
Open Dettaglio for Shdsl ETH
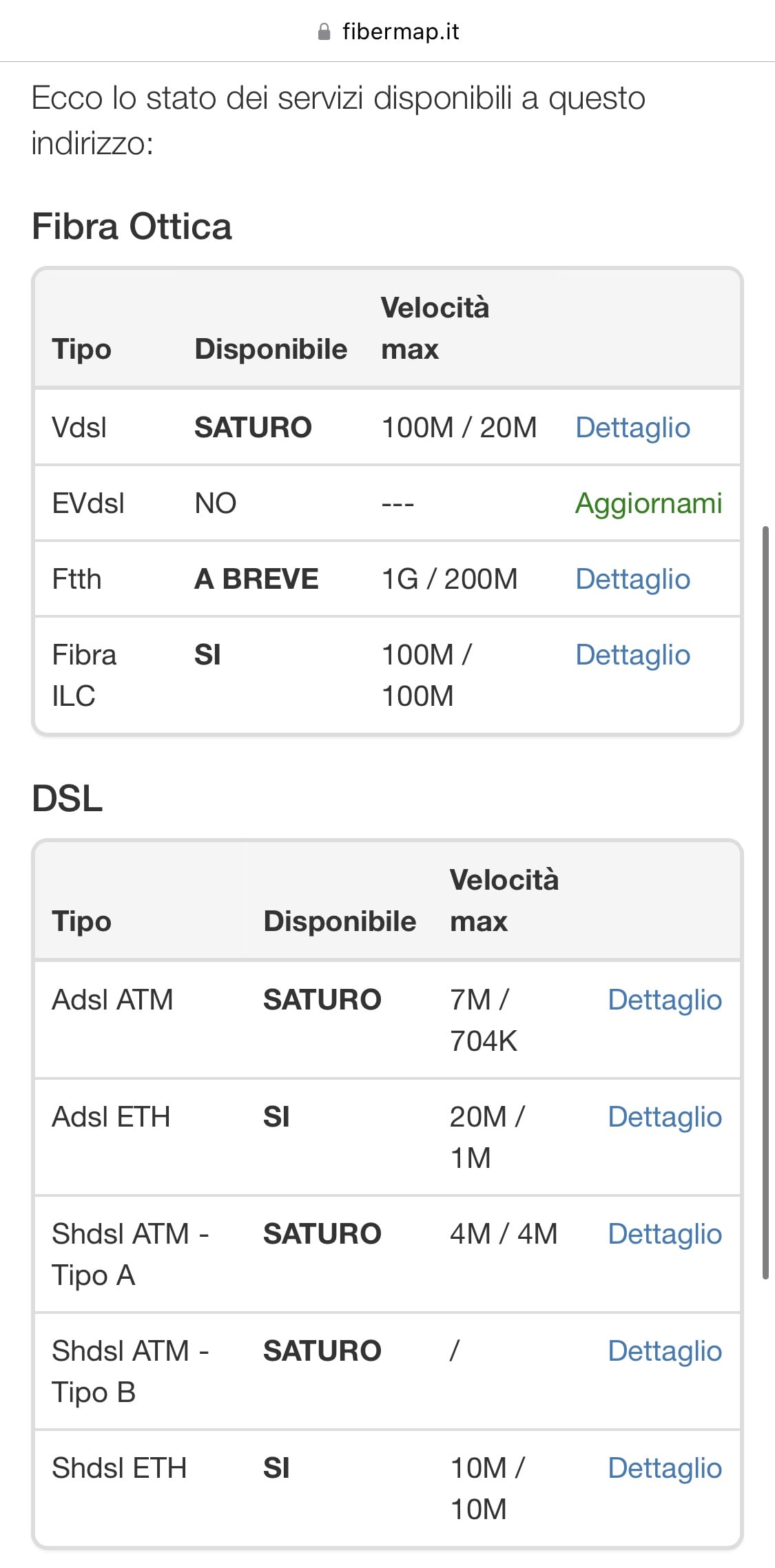[x=664, y=1468]
